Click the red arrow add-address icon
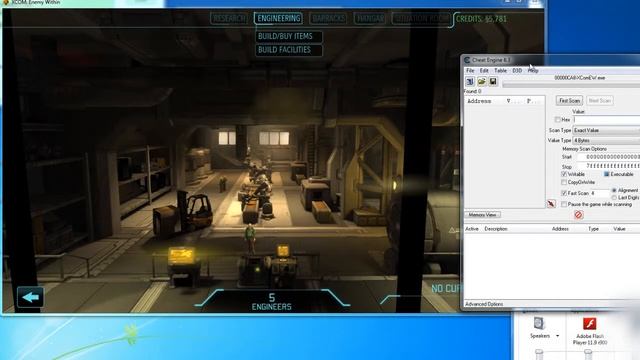The height and width of the screenshot is (360, 640). click(551, 203)
